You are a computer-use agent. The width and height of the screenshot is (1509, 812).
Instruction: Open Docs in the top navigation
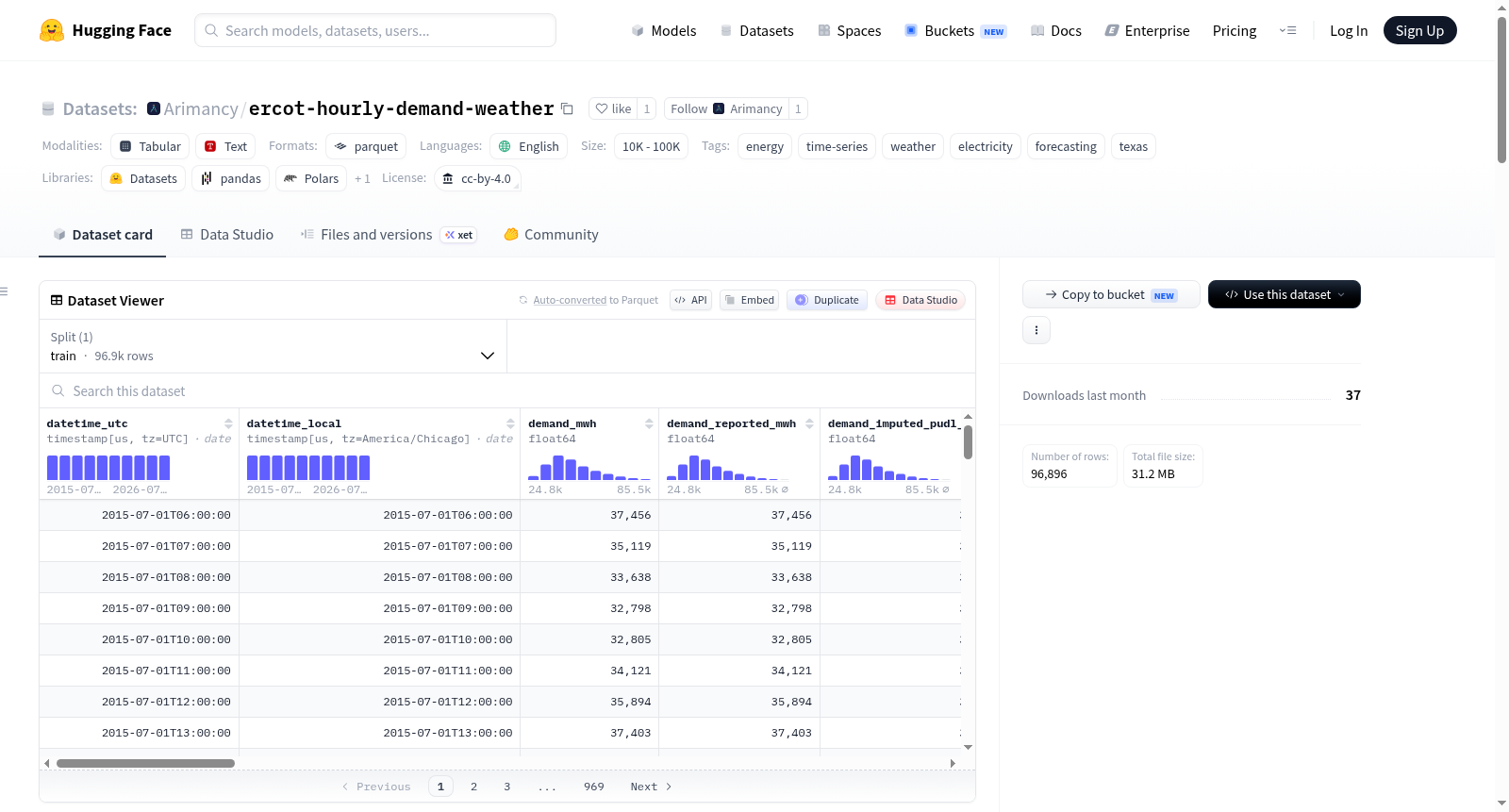tap(1055, 30)
